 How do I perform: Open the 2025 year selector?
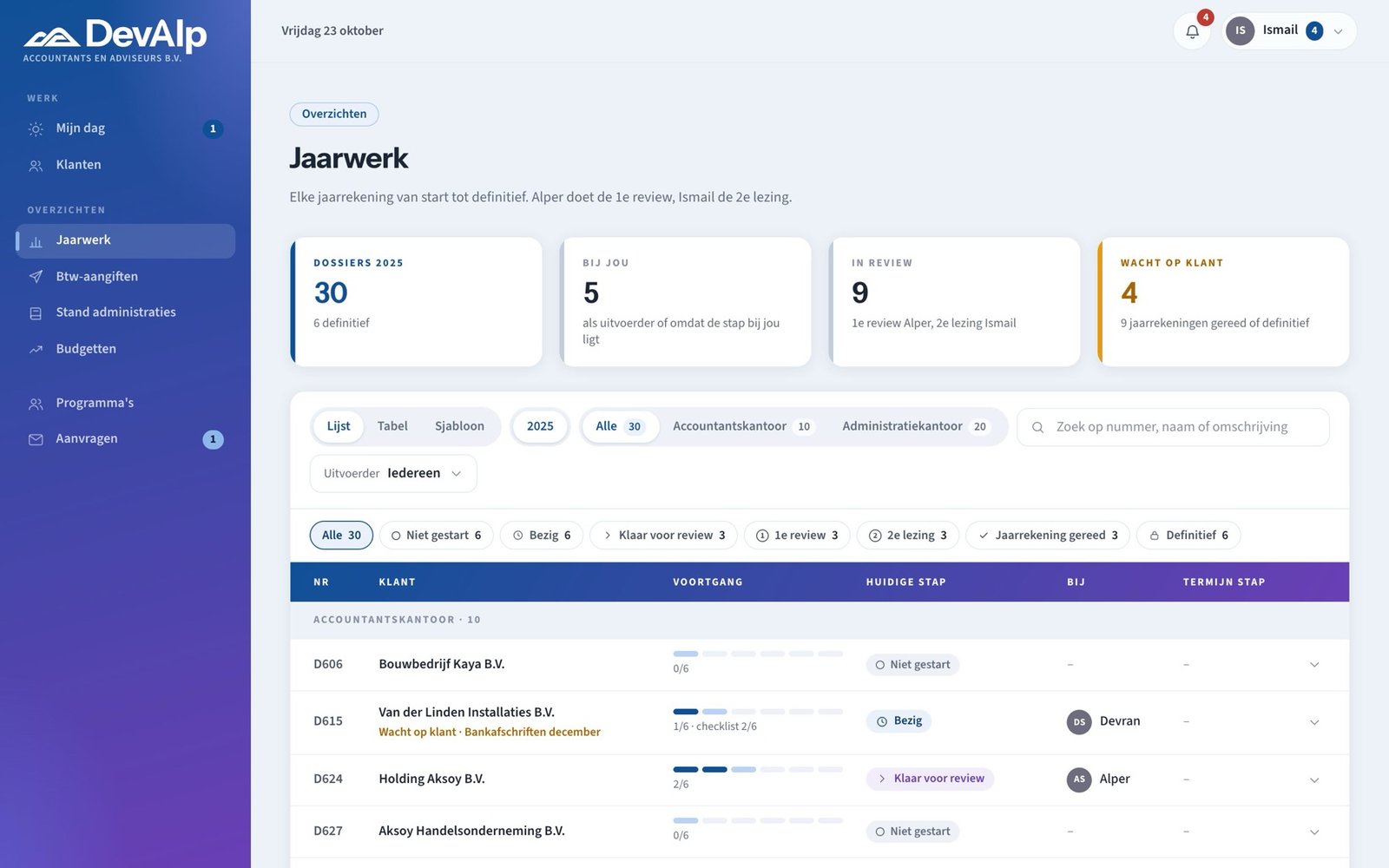coord(540,426)
